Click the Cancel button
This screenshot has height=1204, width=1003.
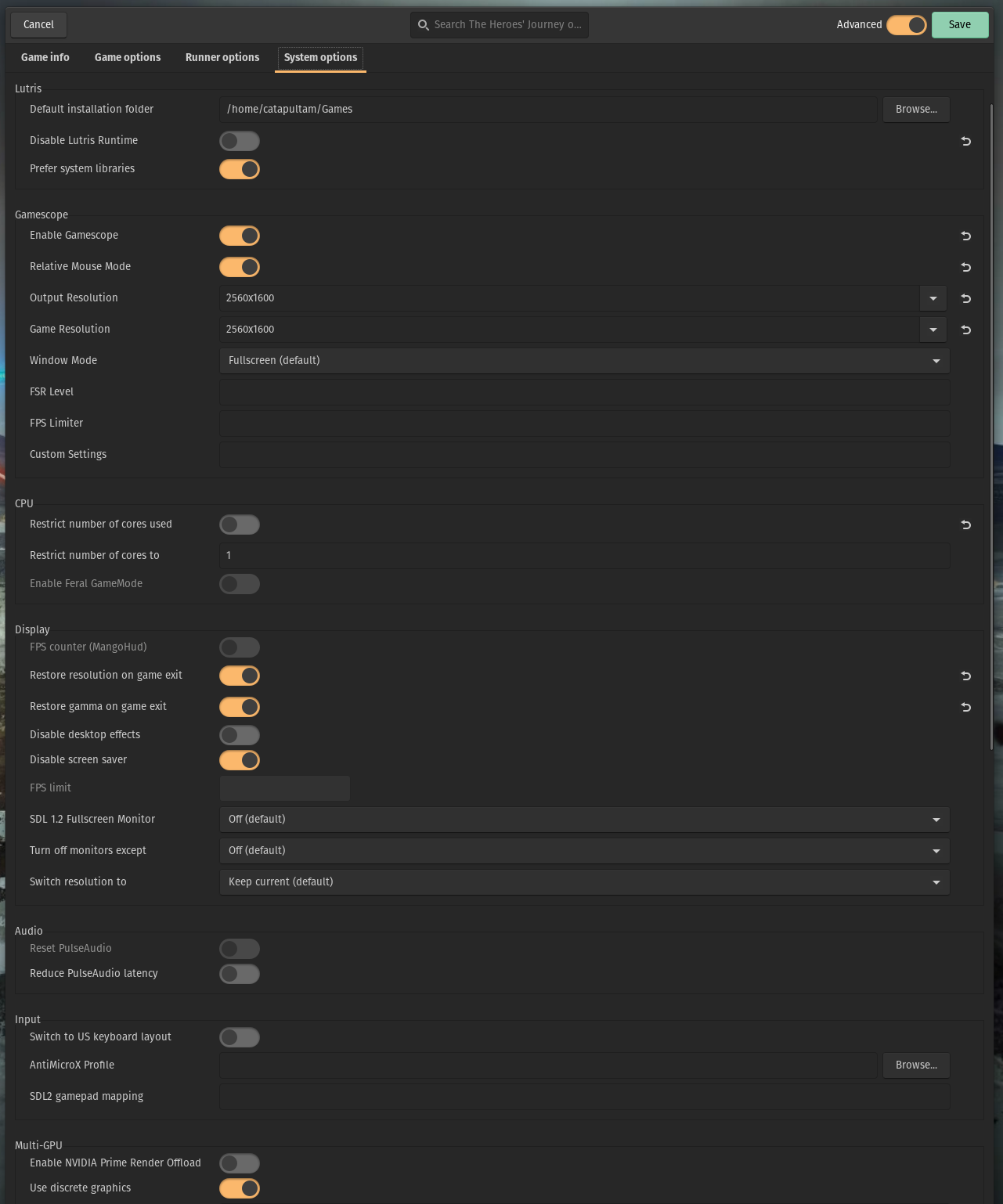coord(38,25)
